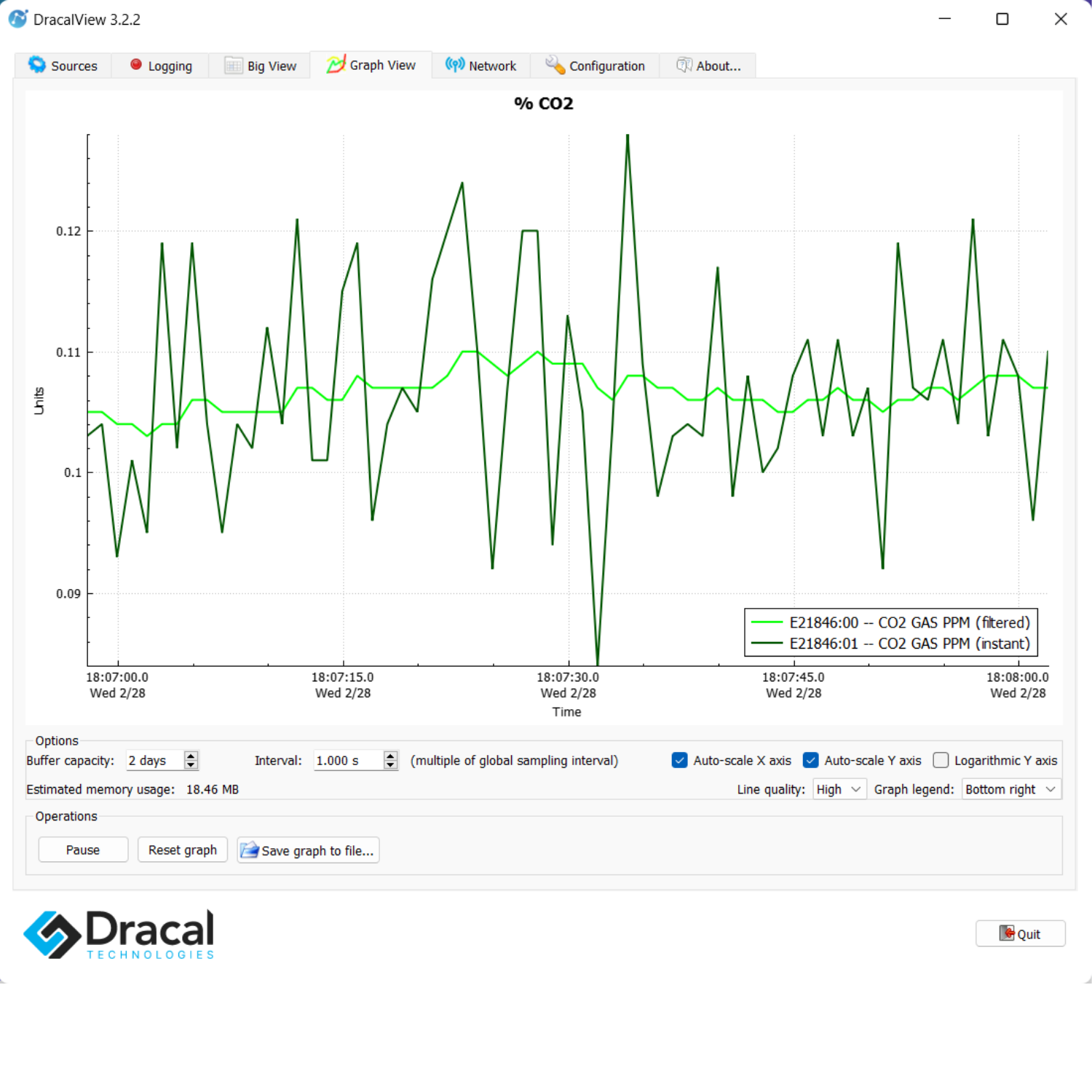Click the Dracal Technologies logo

119,934
